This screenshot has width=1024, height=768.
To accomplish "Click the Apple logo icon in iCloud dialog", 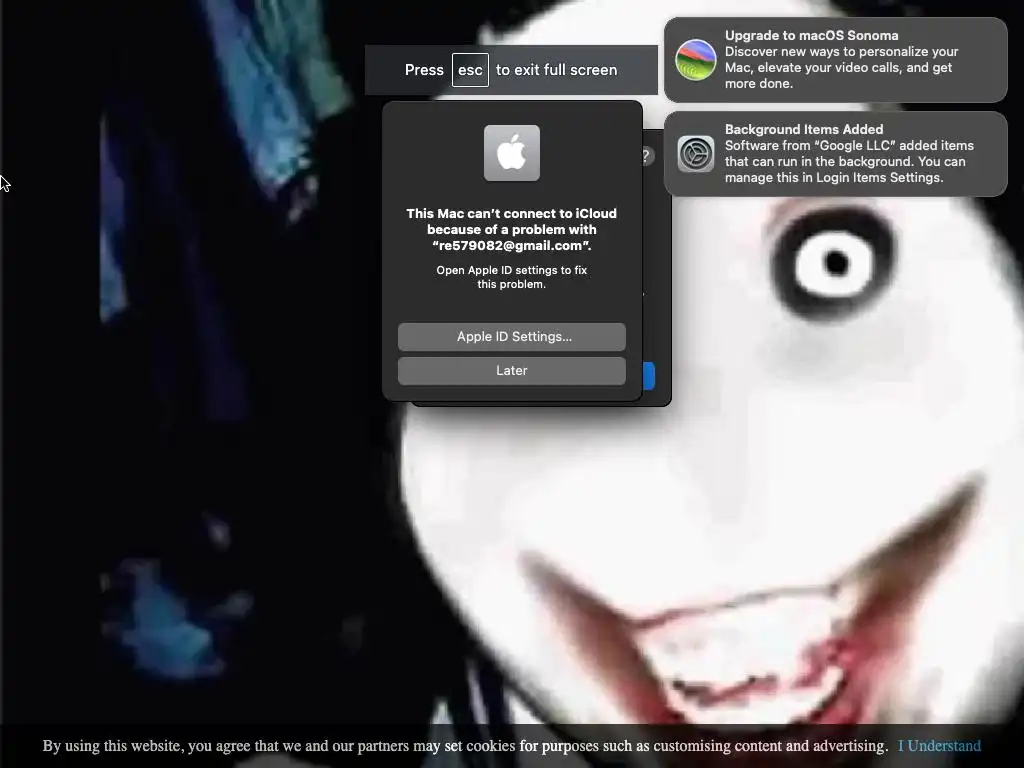I will coord(511,153).
